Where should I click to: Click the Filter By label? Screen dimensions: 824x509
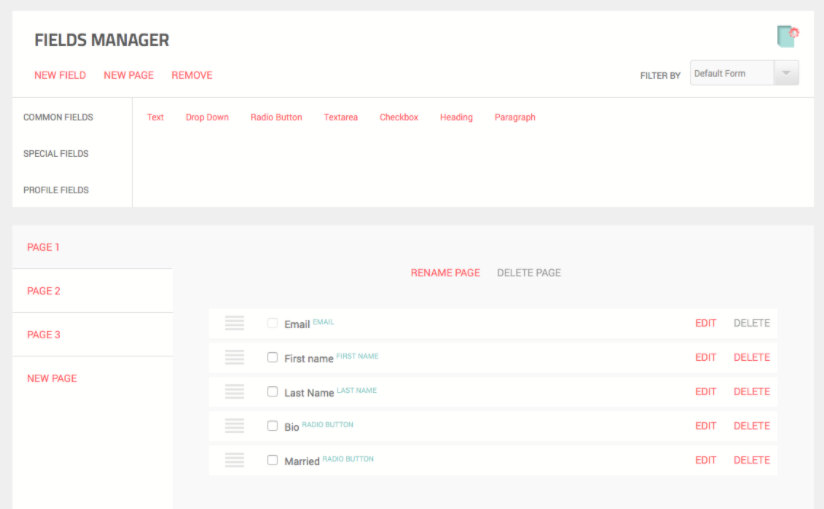[x=660, y=76]
